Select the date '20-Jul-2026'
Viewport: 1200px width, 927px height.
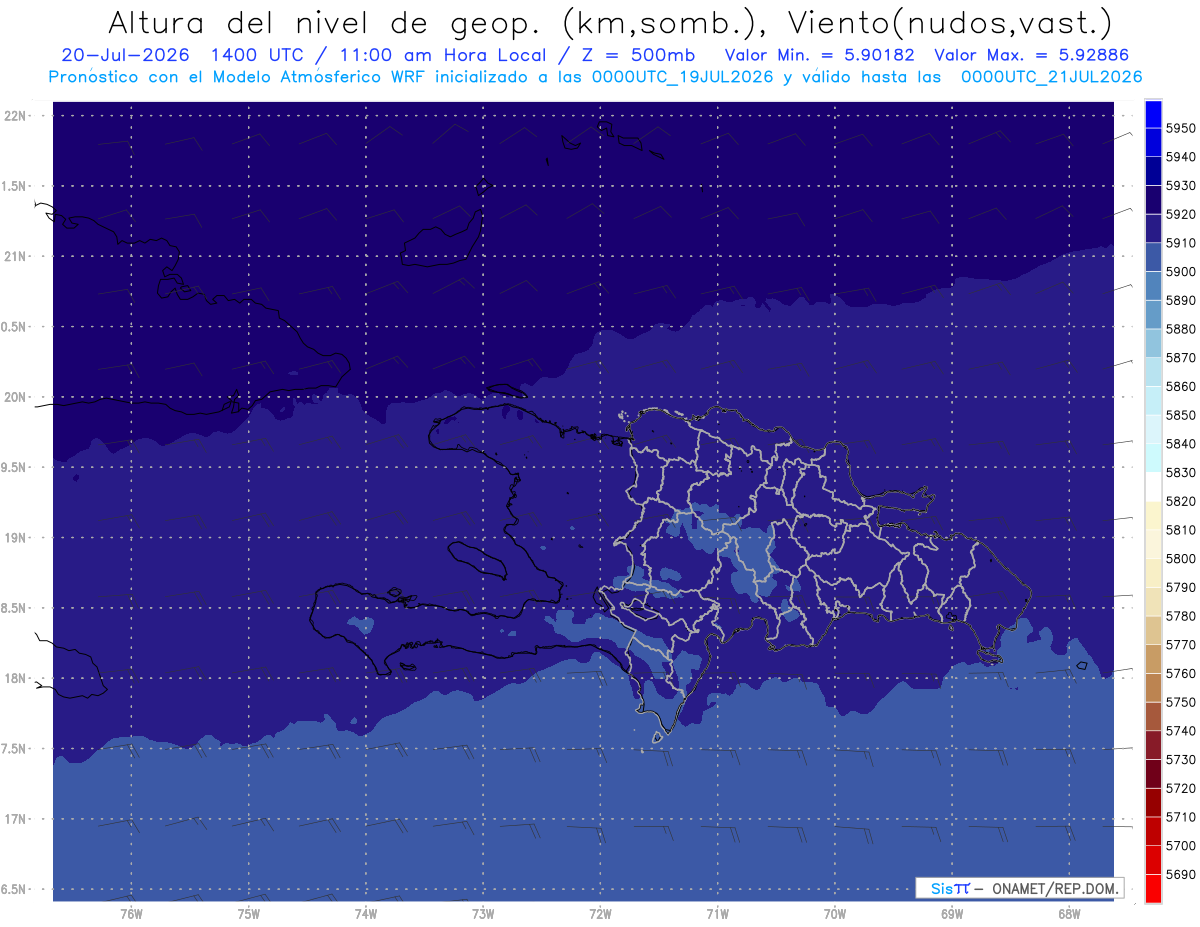(x=126, y=55)
